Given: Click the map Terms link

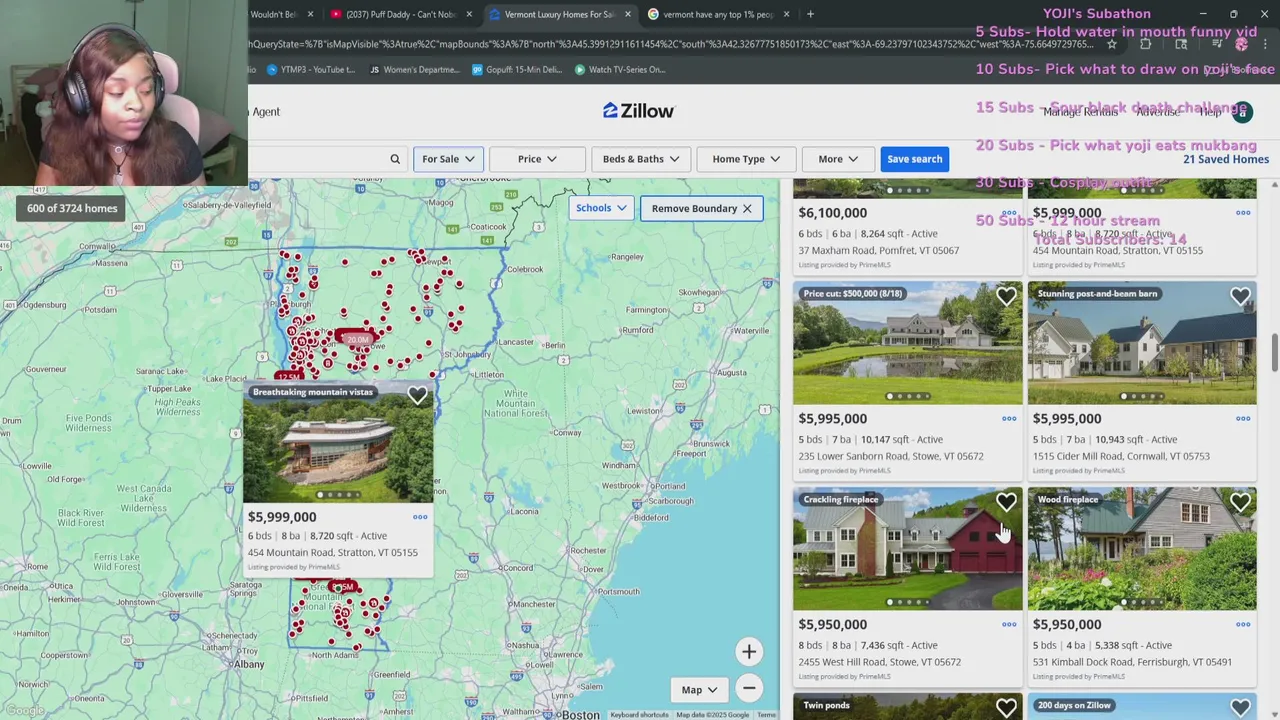Looking at the screenshot, I should coord(766,715).
